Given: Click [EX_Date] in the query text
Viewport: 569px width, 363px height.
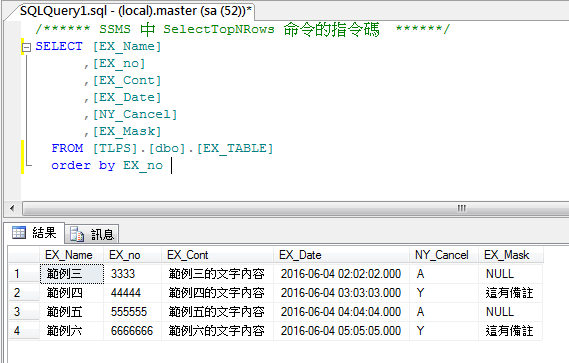Looking at the screenshot, I should 127,98.
